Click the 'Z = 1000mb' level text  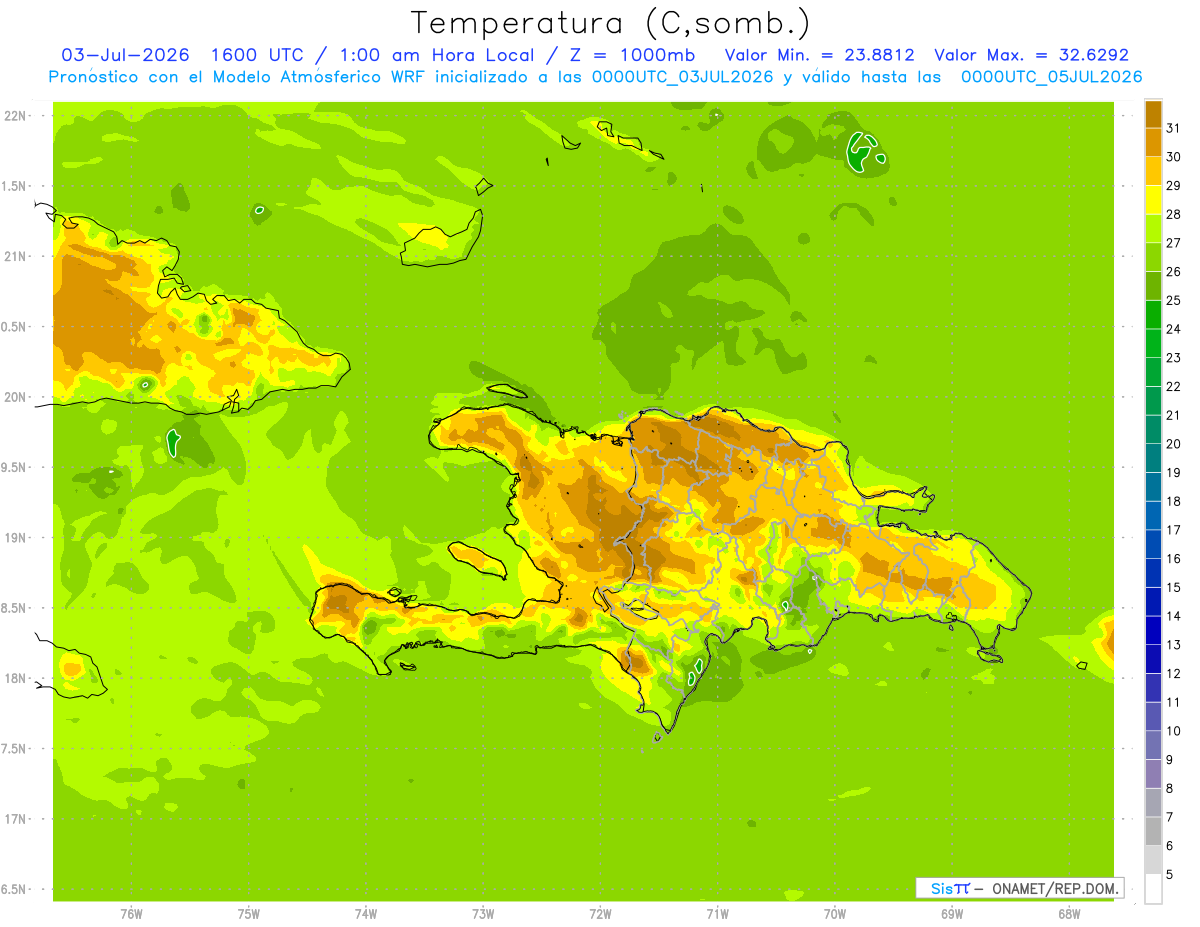click(x=631, y=55)
